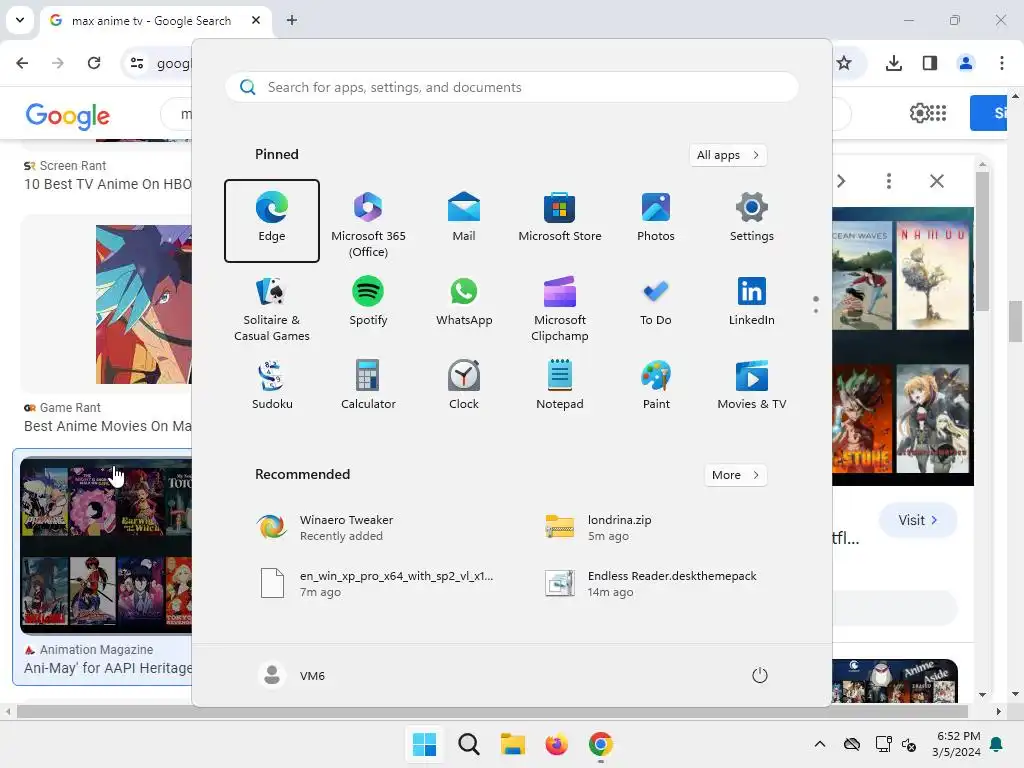Open notifications bell in system tray

(x=997, y=744)
